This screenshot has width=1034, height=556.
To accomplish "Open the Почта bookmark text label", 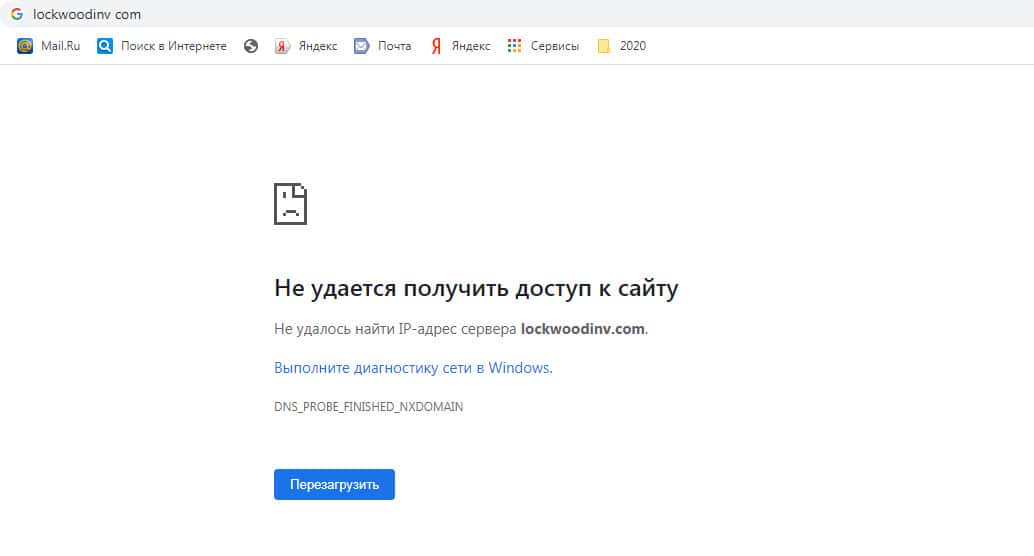I will tap(394, 46).
